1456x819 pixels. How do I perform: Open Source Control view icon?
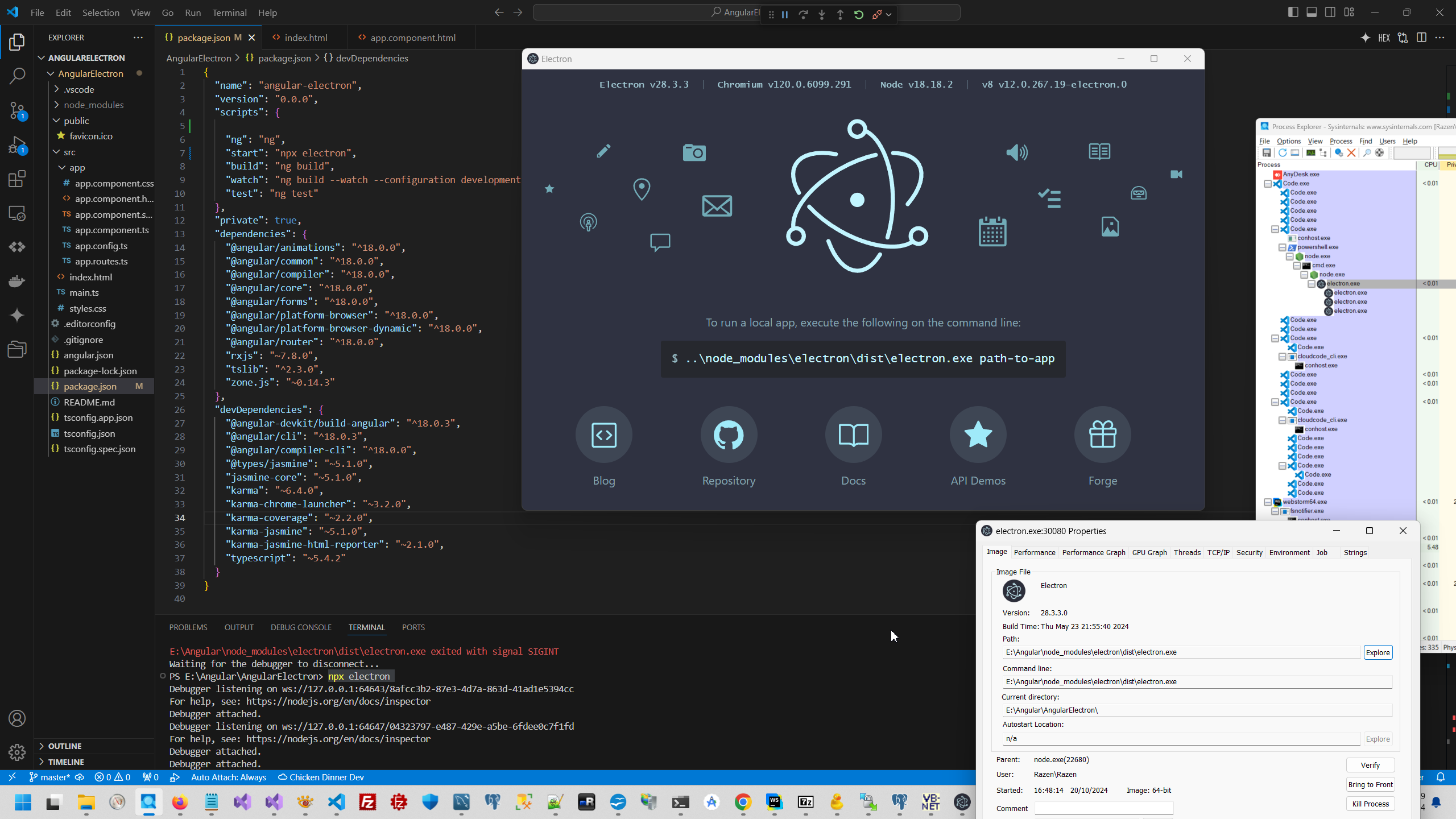tap(17, 110)
